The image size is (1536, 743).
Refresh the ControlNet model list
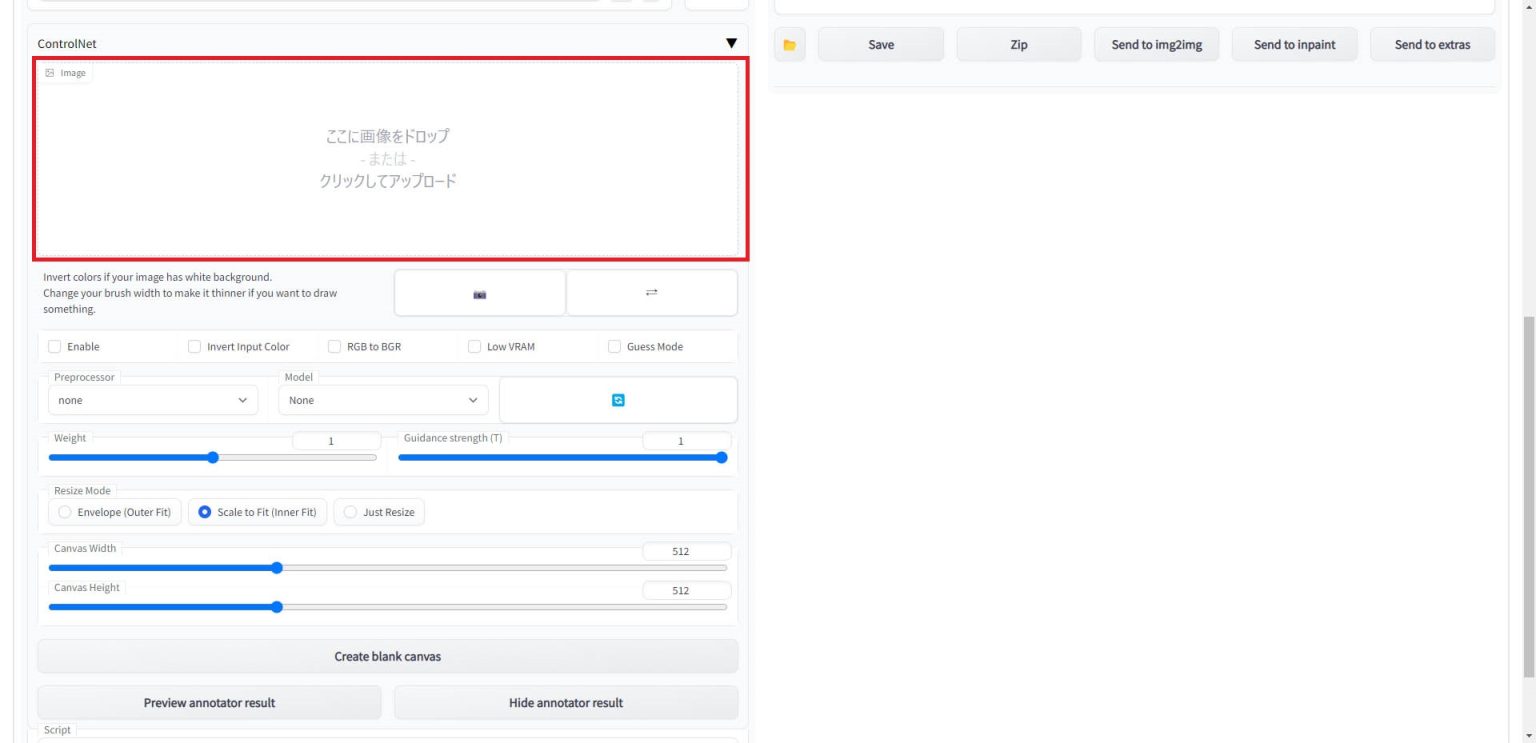click(618, 400)
